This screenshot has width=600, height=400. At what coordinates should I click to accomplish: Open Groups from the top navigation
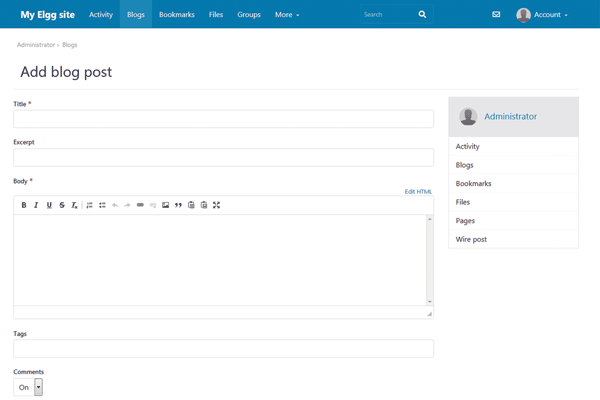click(249, 15)
